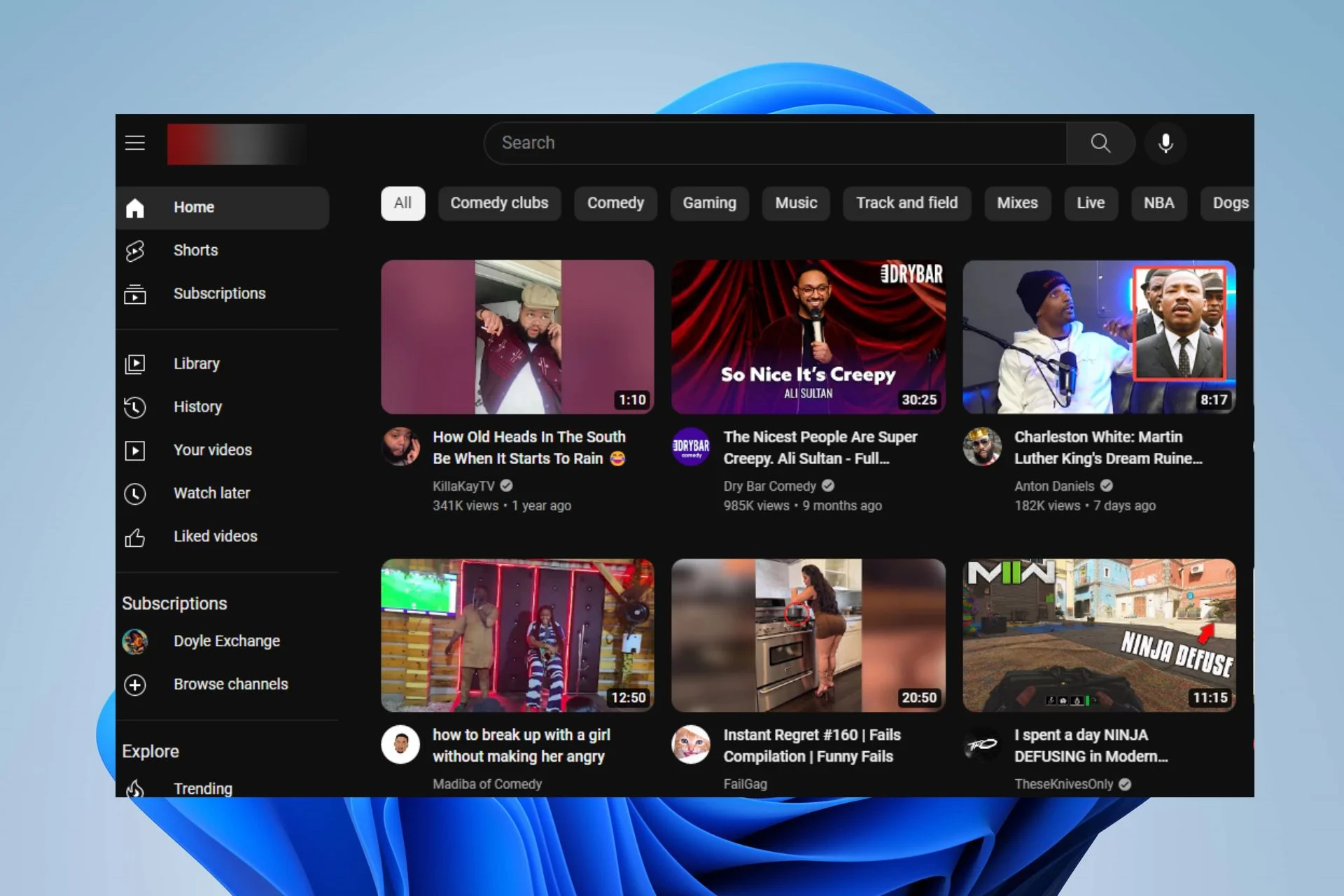
Task: Play the break up comedy thumbnail
Action: tap(517, 635)
